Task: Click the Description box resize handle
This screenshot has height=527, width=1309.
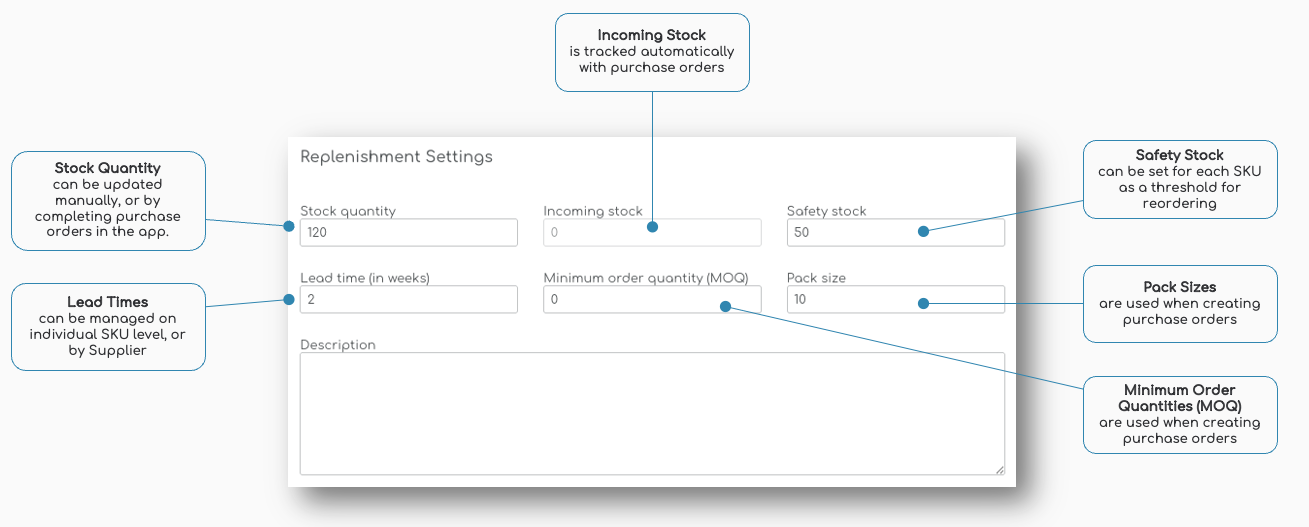Action: pos(999,469)
